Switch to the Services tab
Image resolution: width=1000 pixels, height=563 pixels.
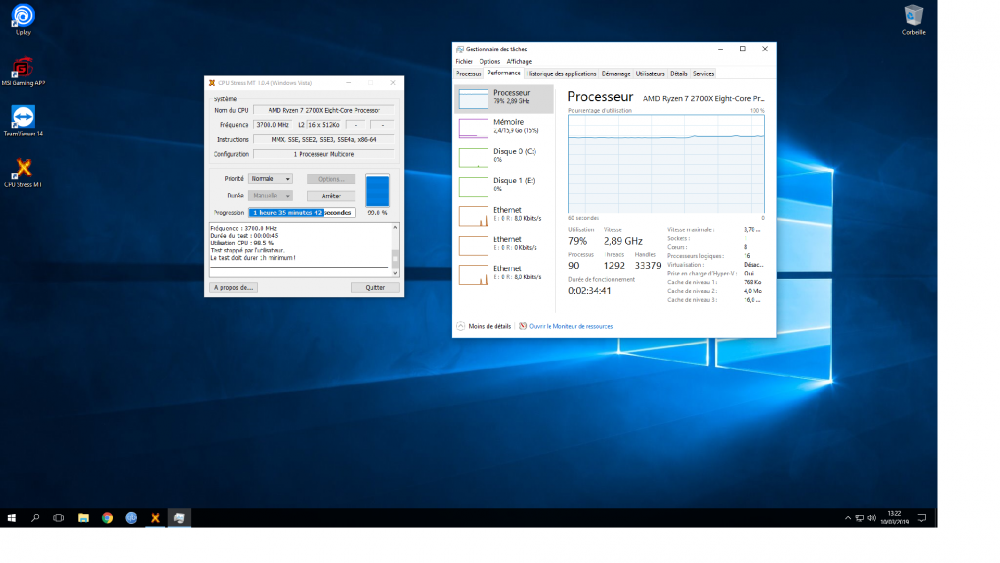pyautogui.click(x=703, y=73)
